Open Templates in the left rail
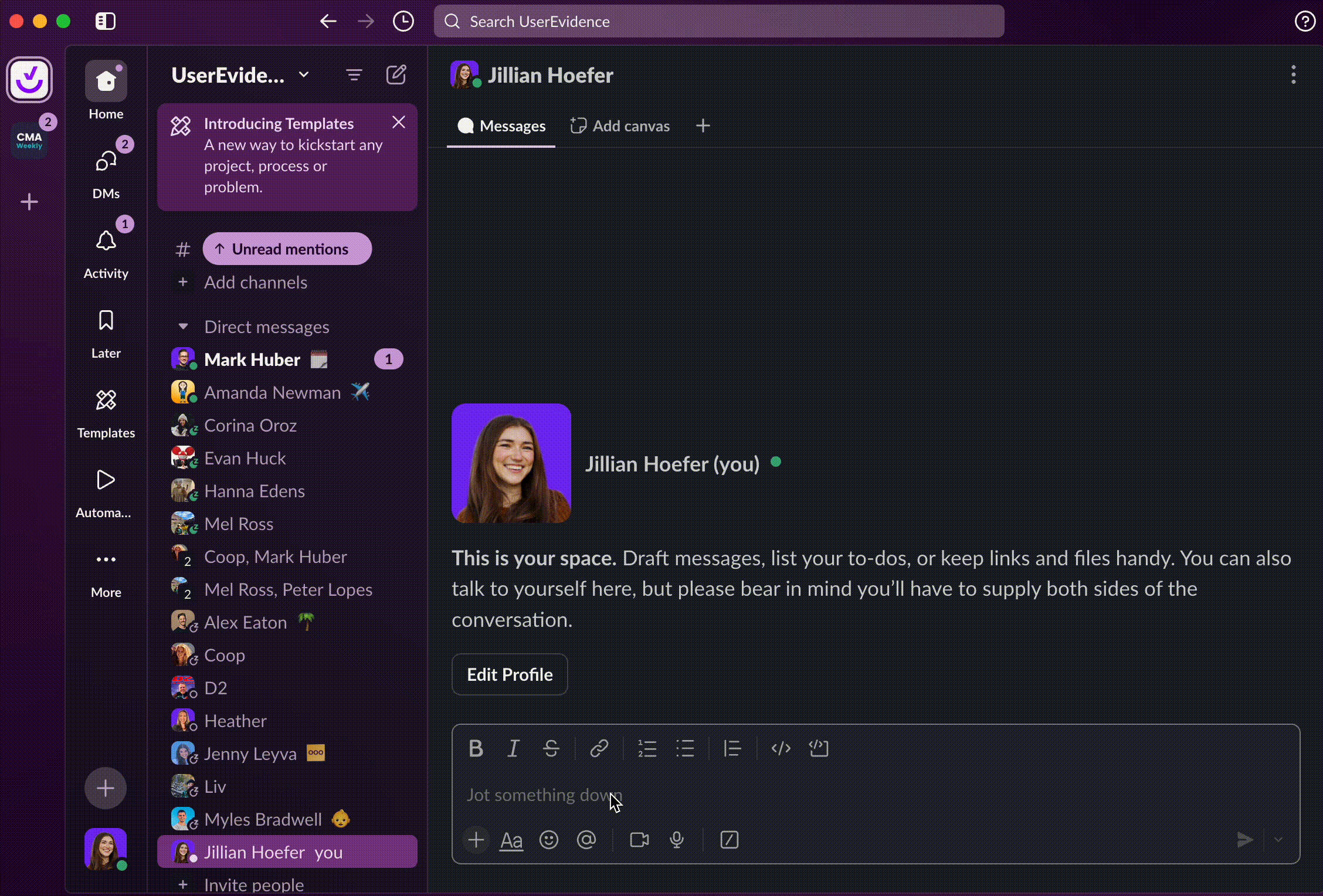 106,413
